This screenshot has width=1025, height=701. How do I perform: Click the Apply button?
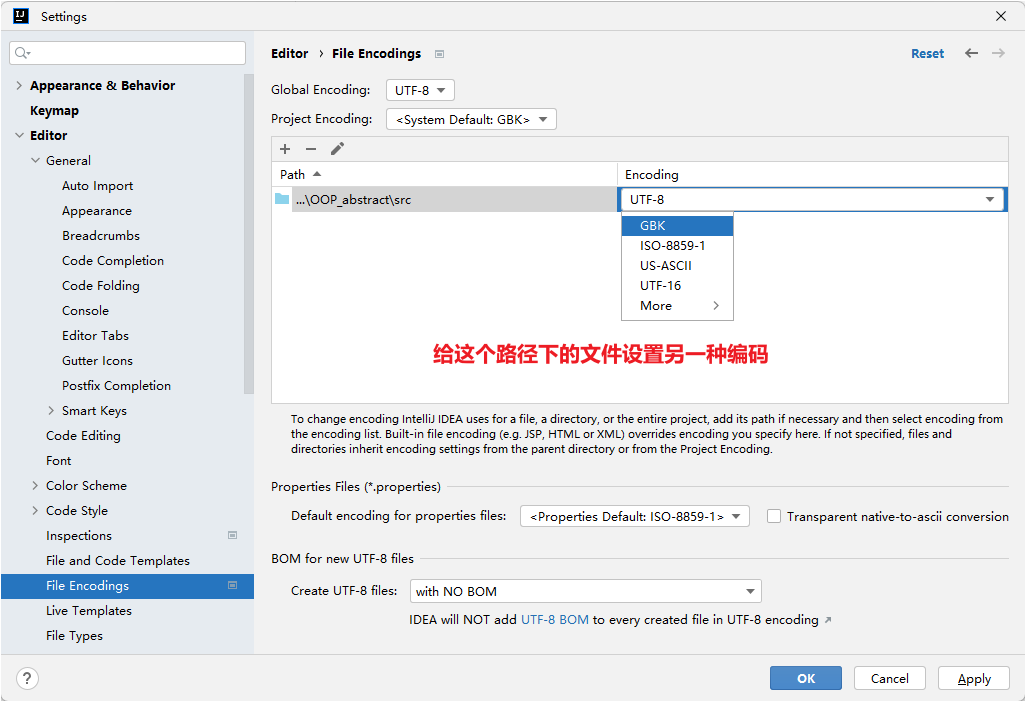pyautogui.click(x=974, y=678)
